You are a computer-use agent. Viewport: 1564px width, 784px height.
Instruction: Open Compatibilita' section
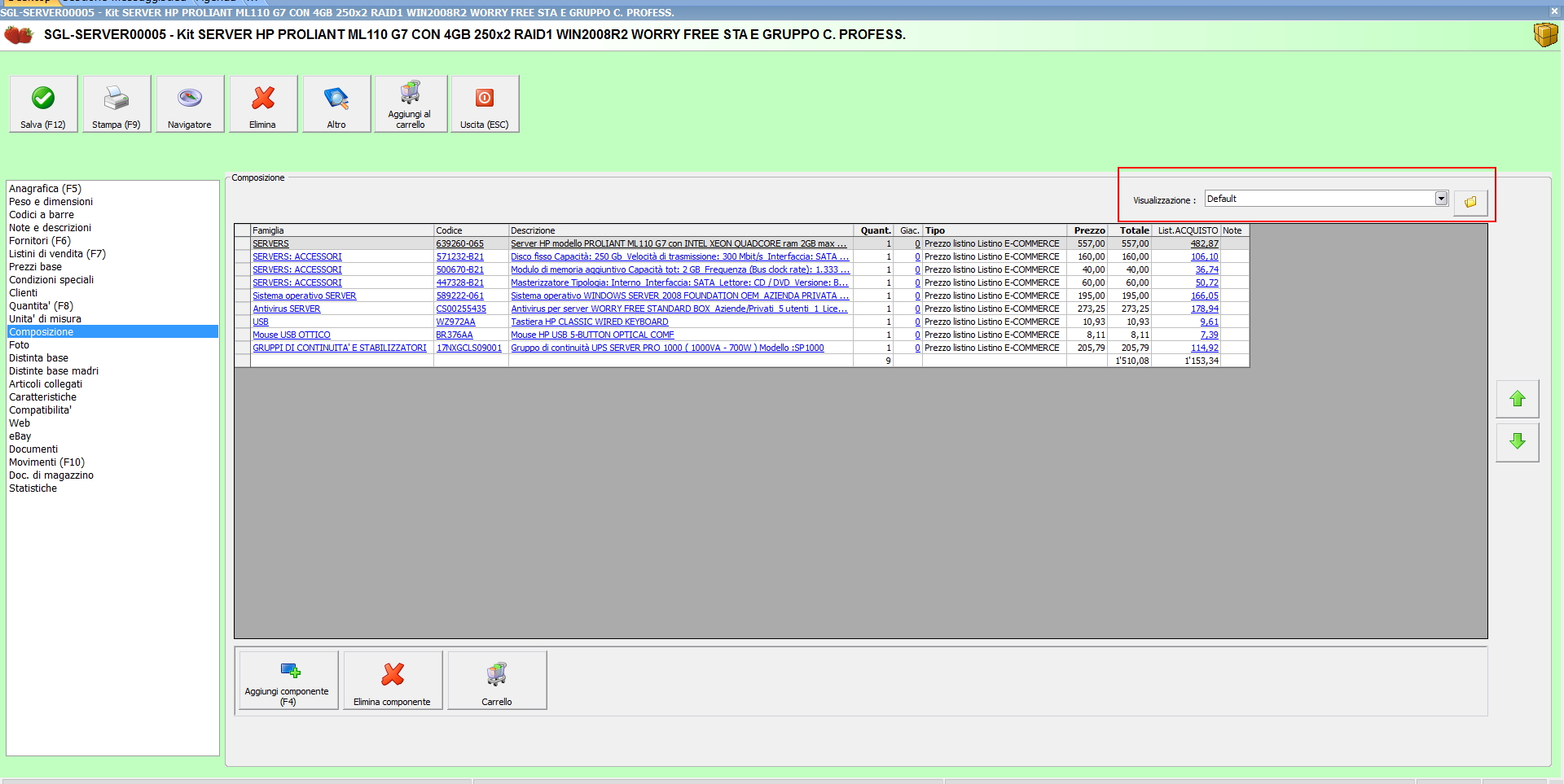40,410
